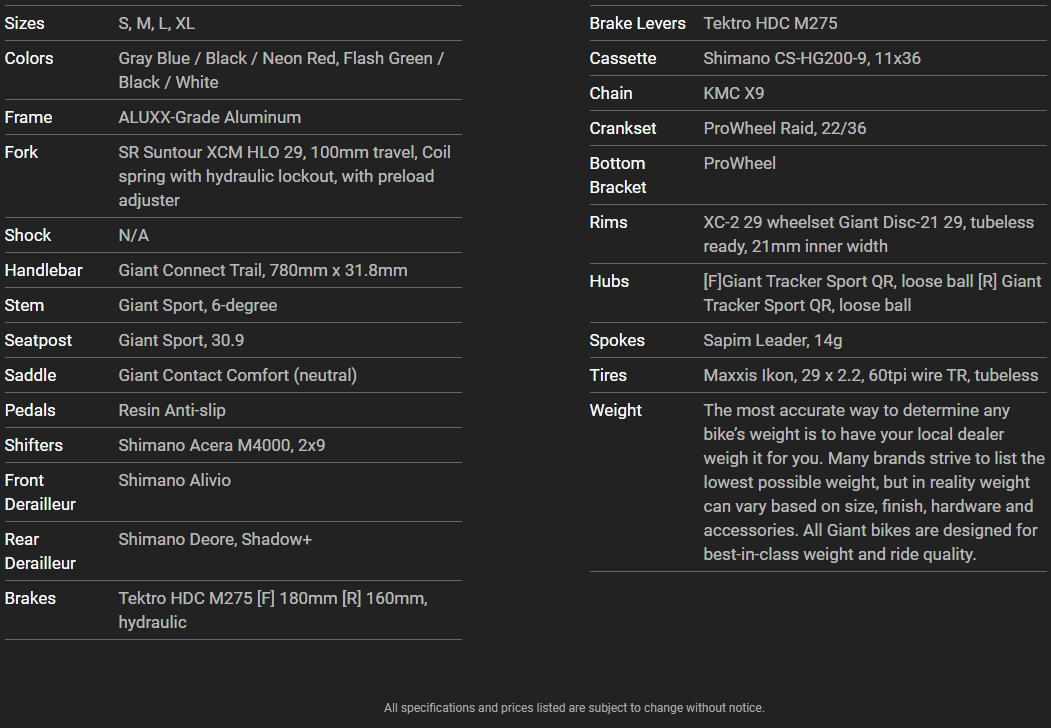Click the 'SR Suntour XCM HLO 29' fork description
The image size is (1051, 728).
[210, 152]
